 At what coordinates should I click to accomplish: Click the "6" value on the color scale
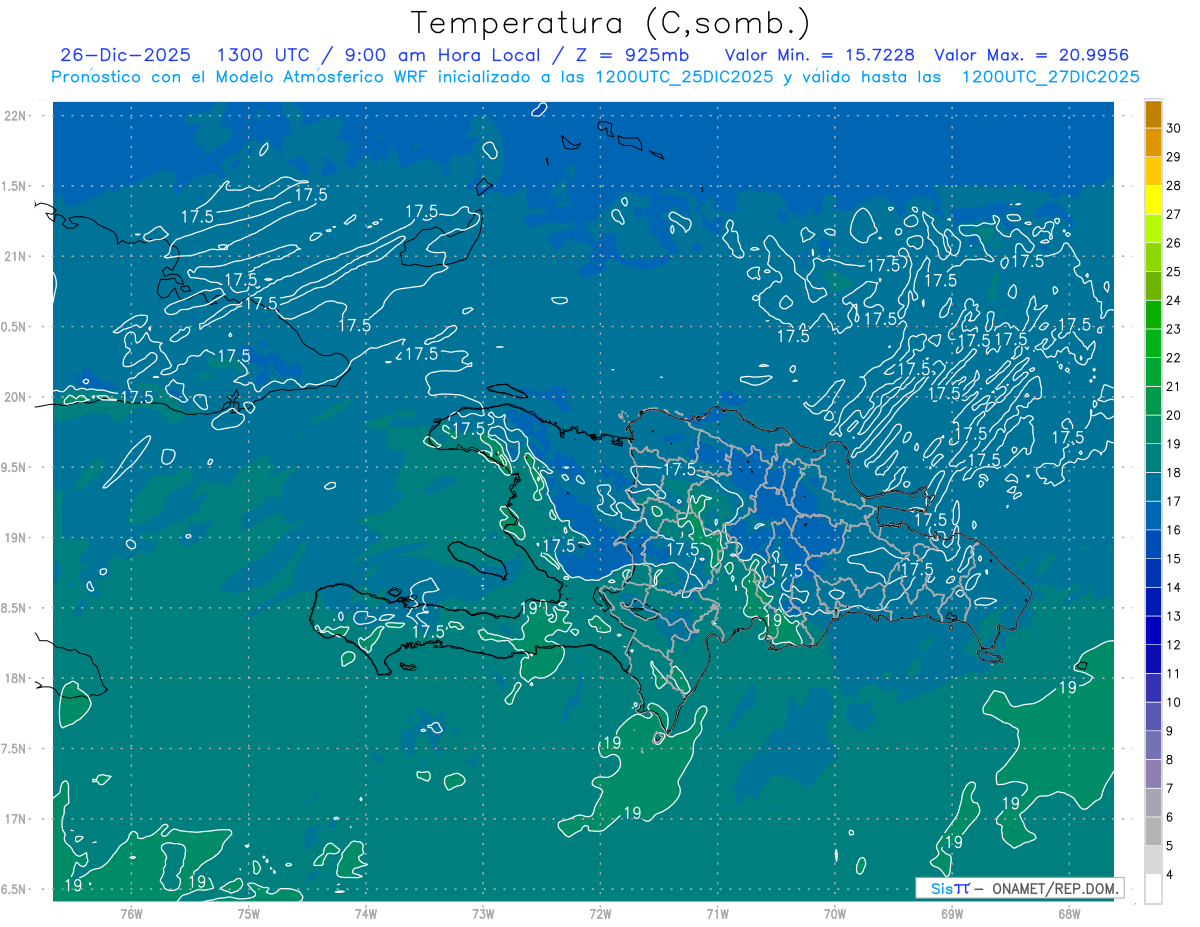pos(1171,817)
